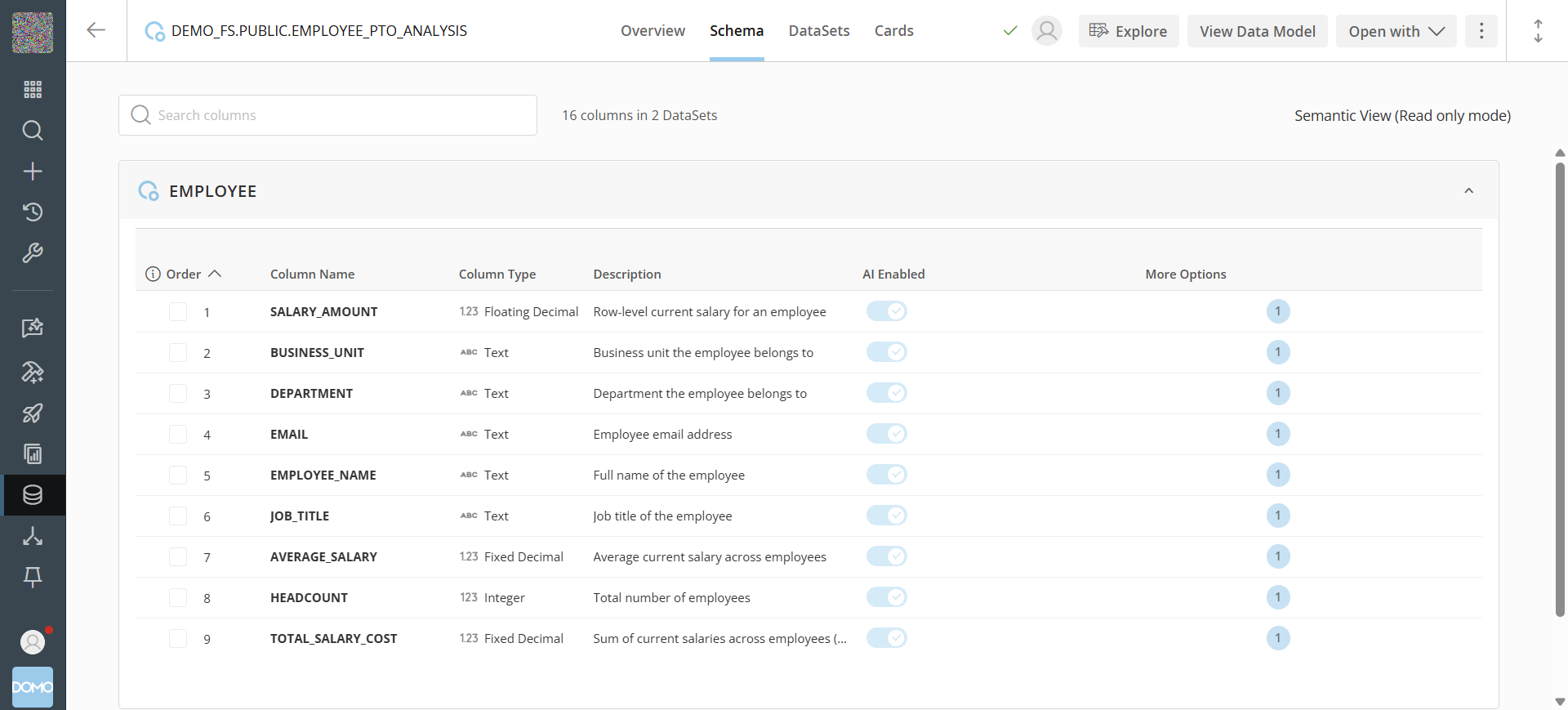Click the '16 columns in 2 DataSets' text
This screenshot has width=1568, height=710.
tap(639, 115)
